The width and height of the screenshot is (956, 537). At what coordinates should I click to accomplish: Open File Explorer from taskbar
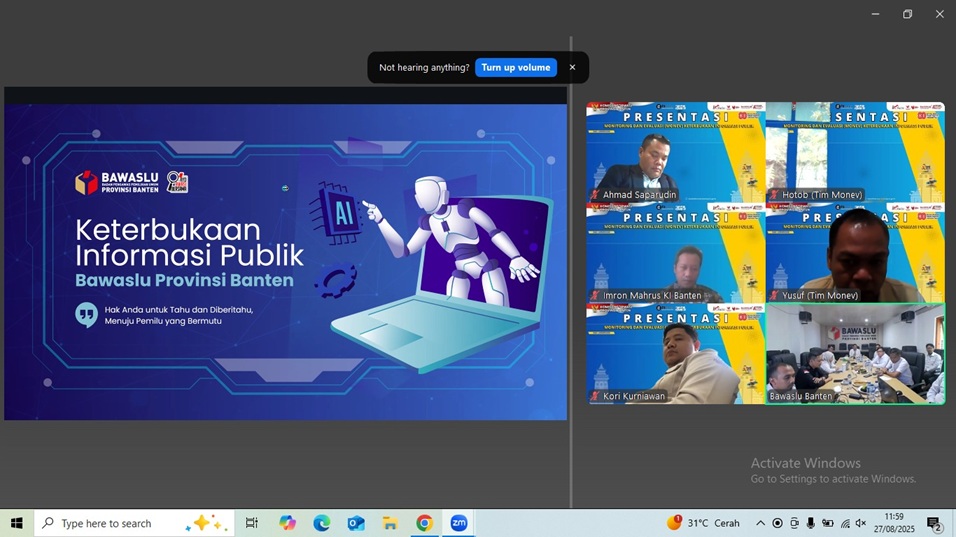coord(390,523)
